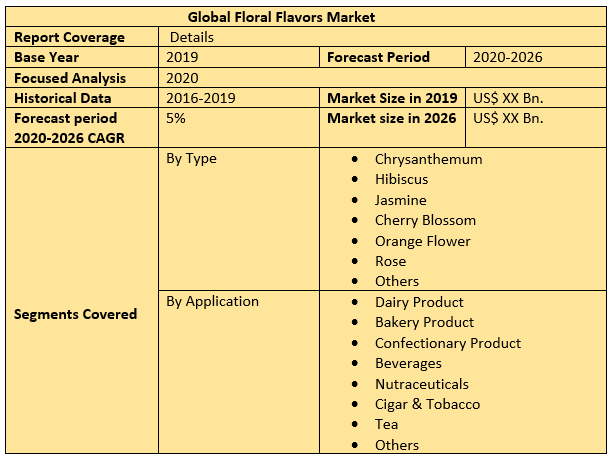Click the Focused Analysis label
This screenshot has width=614, height=463.
coord(70,78)
